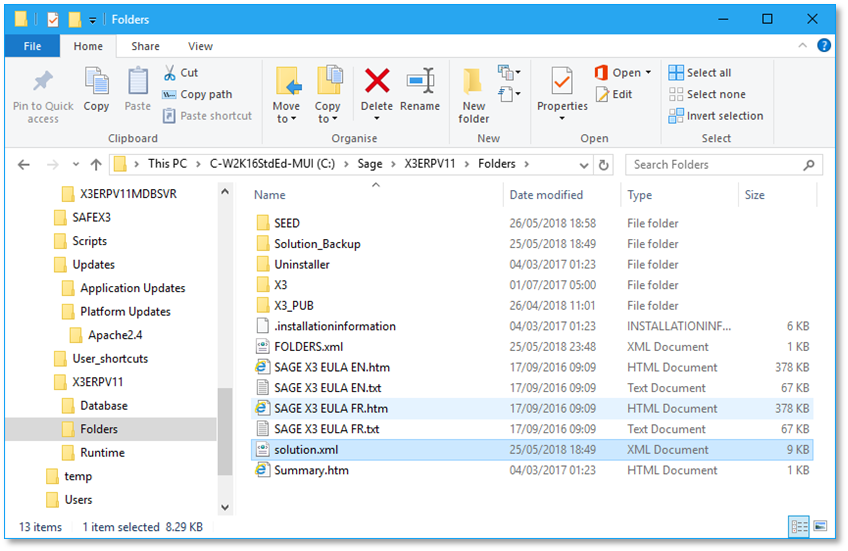
Task: Expand the Copy to dropdown
Action: pos(328,119)
